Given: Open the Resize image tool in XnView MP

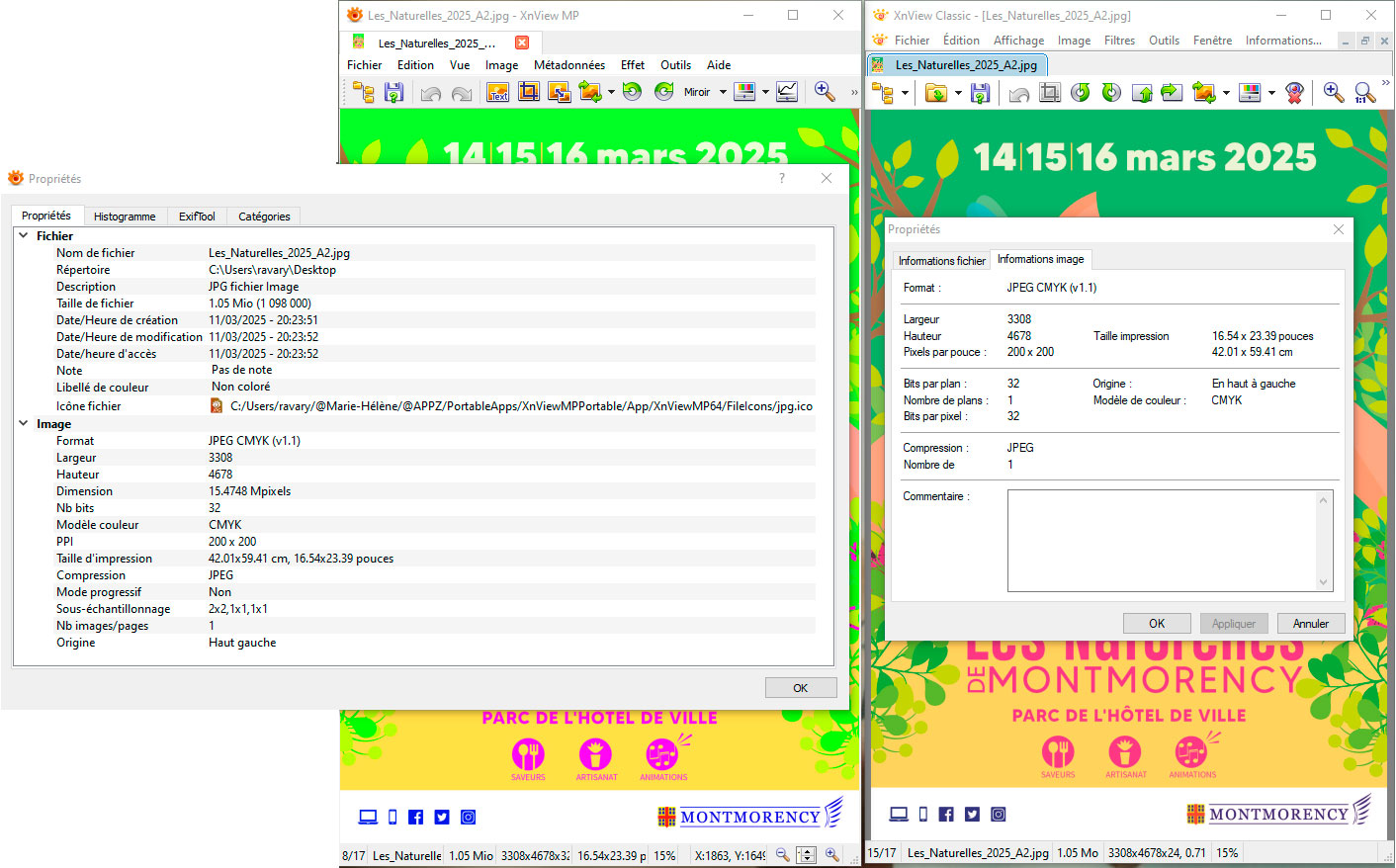Looking at the screenshot, I should (560, 93).
